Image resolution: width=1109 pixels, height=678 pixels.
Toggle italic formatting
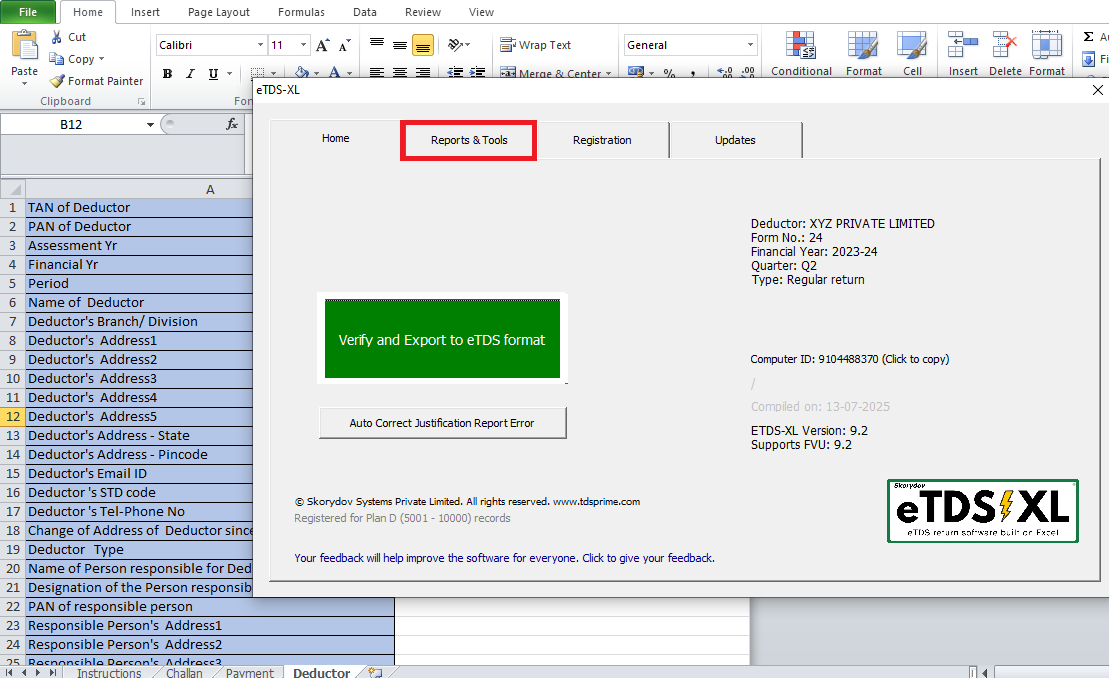pyautogui.click(x=190, y=74)
